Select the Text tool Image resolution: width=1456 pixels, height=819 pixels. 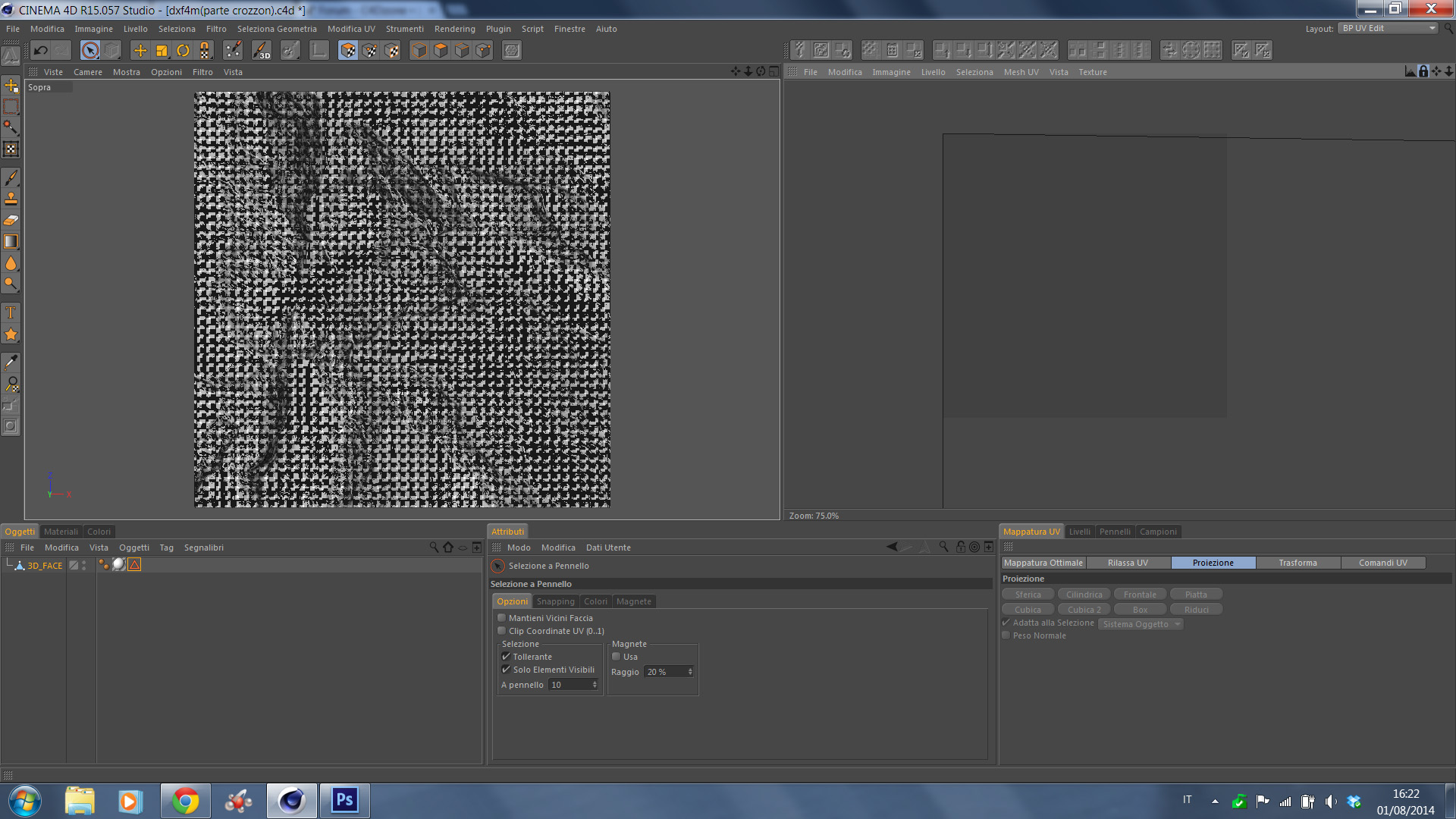(x=11, y=313)
